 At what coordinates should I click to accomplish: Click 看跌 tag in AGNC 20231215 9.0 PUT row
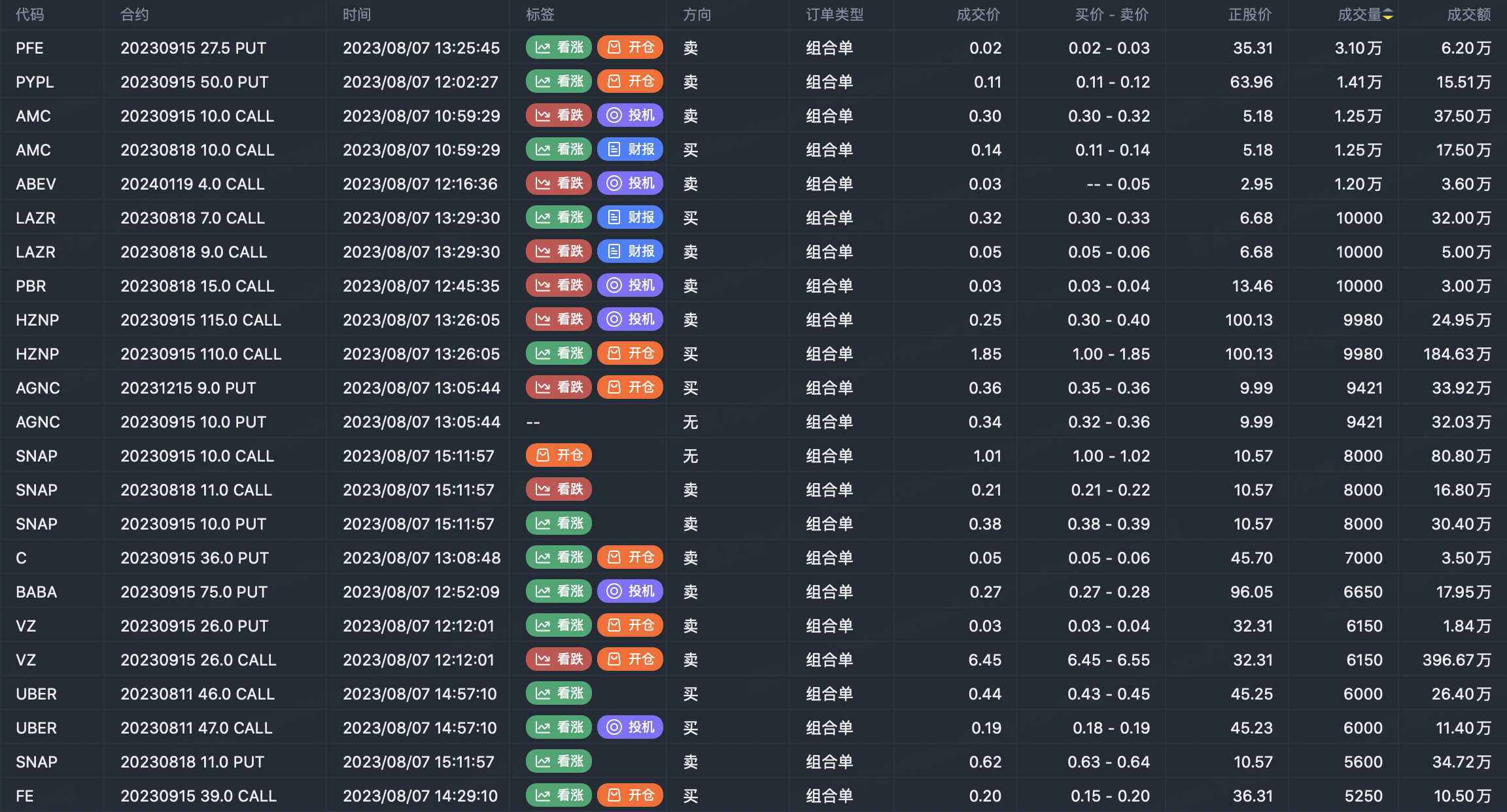[559, 387]
